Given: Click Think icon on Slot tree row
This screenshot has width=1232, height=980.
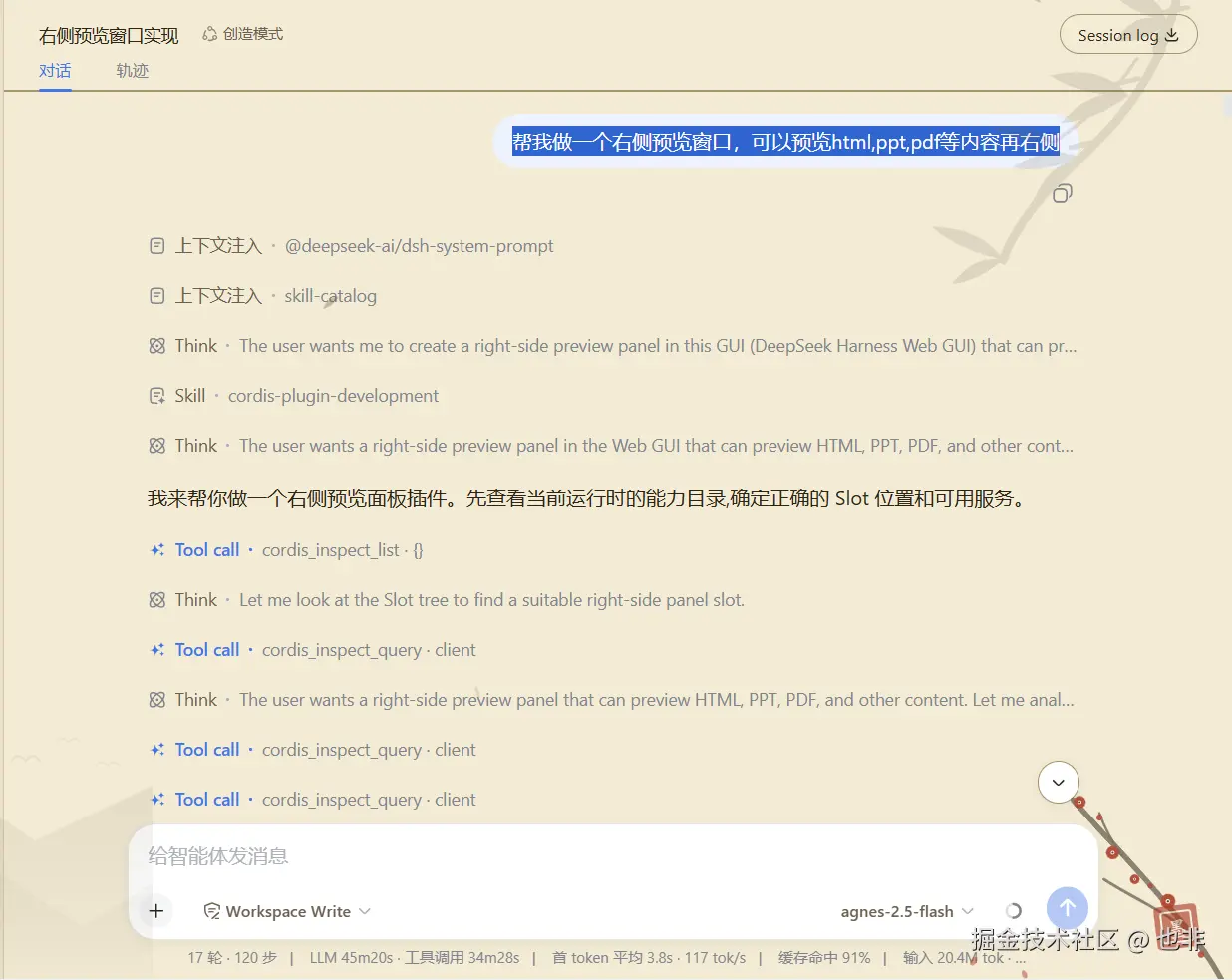Looking at the screenshot, I should 156,600.
